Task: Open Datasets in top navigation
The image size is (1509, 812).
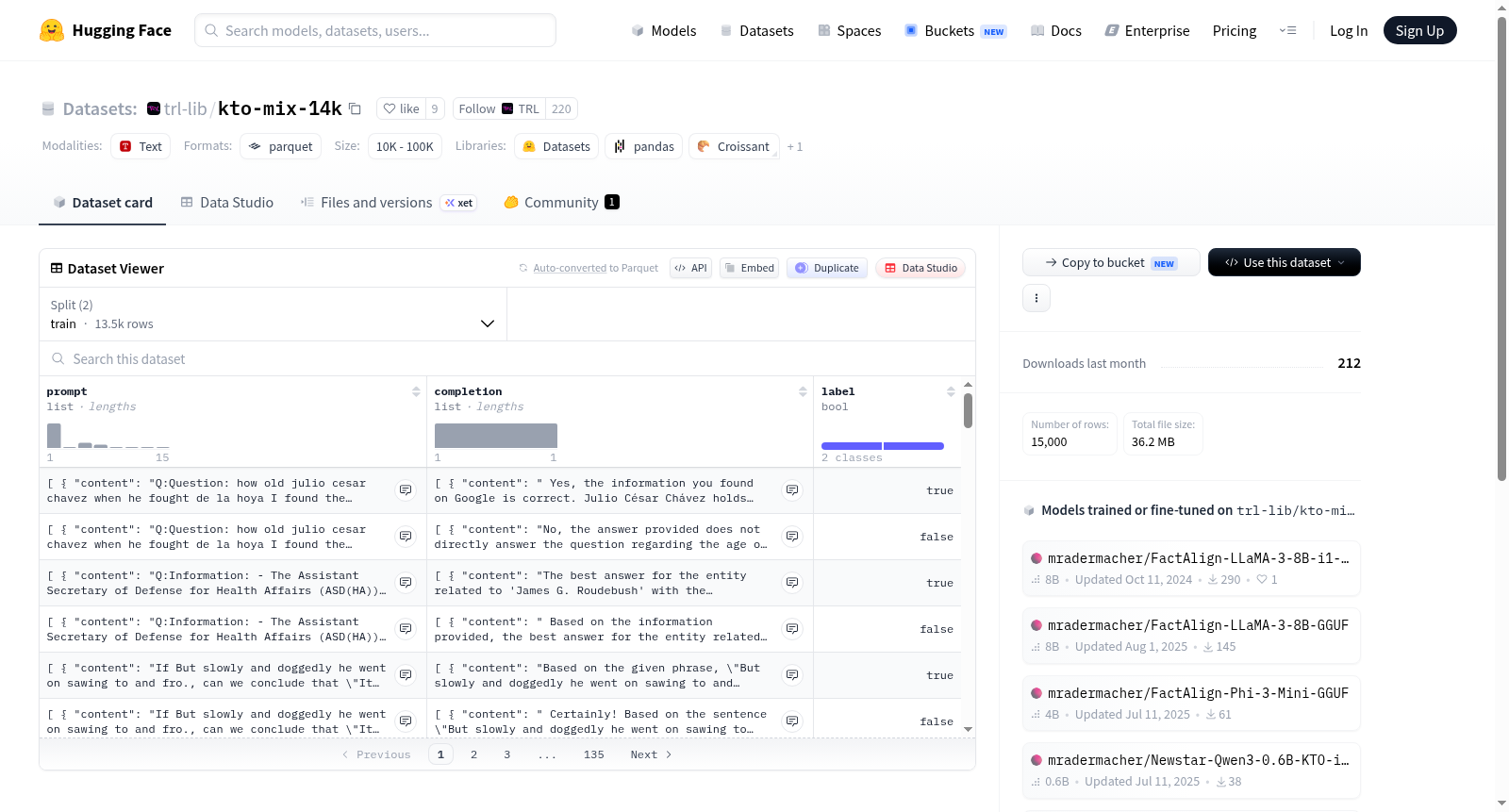Action: point(757,30)
